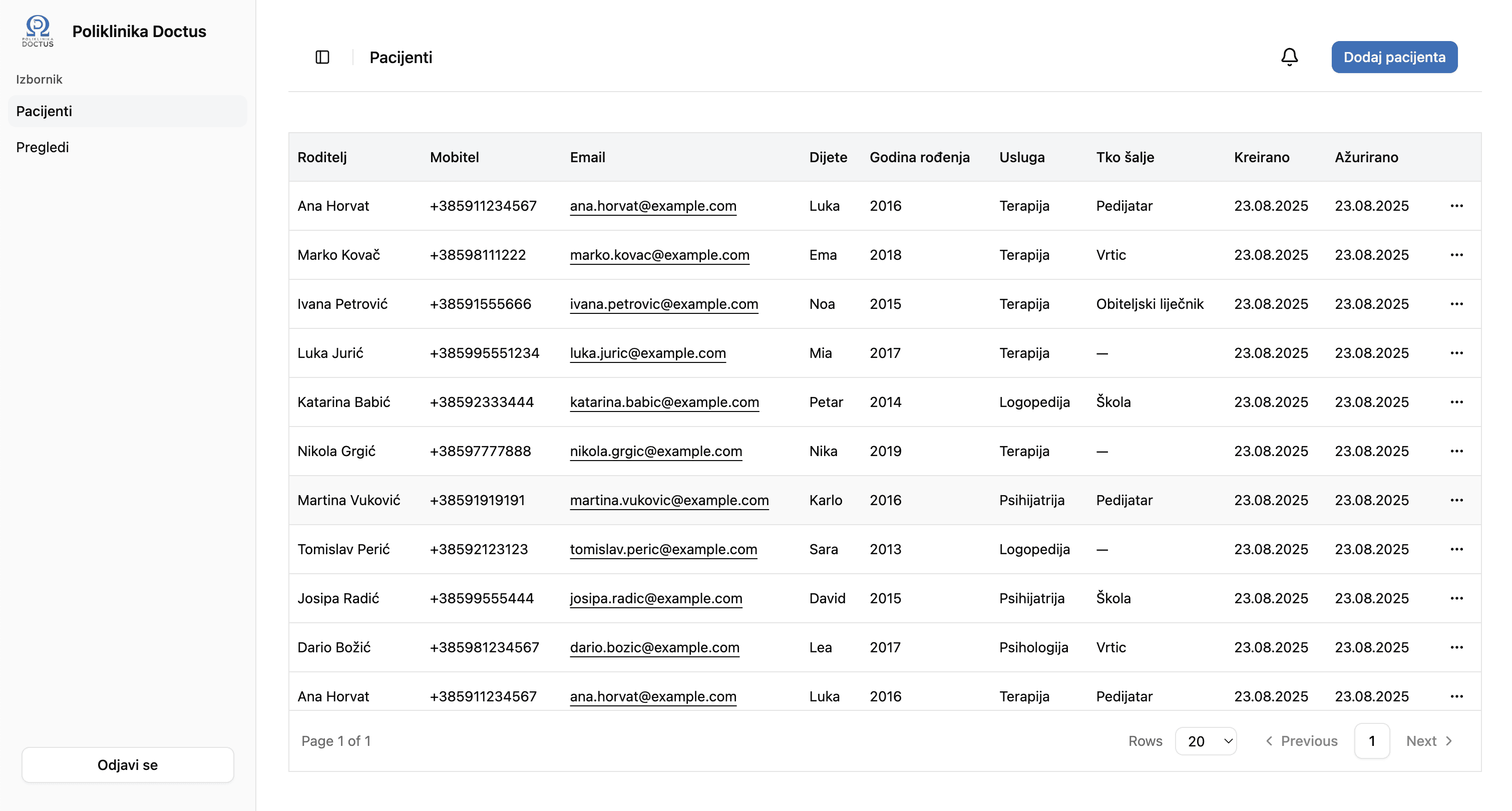This screenshot has width=1512, height=811.
Task: Open notifications bell icon
Action: (x=1289, y=57)
